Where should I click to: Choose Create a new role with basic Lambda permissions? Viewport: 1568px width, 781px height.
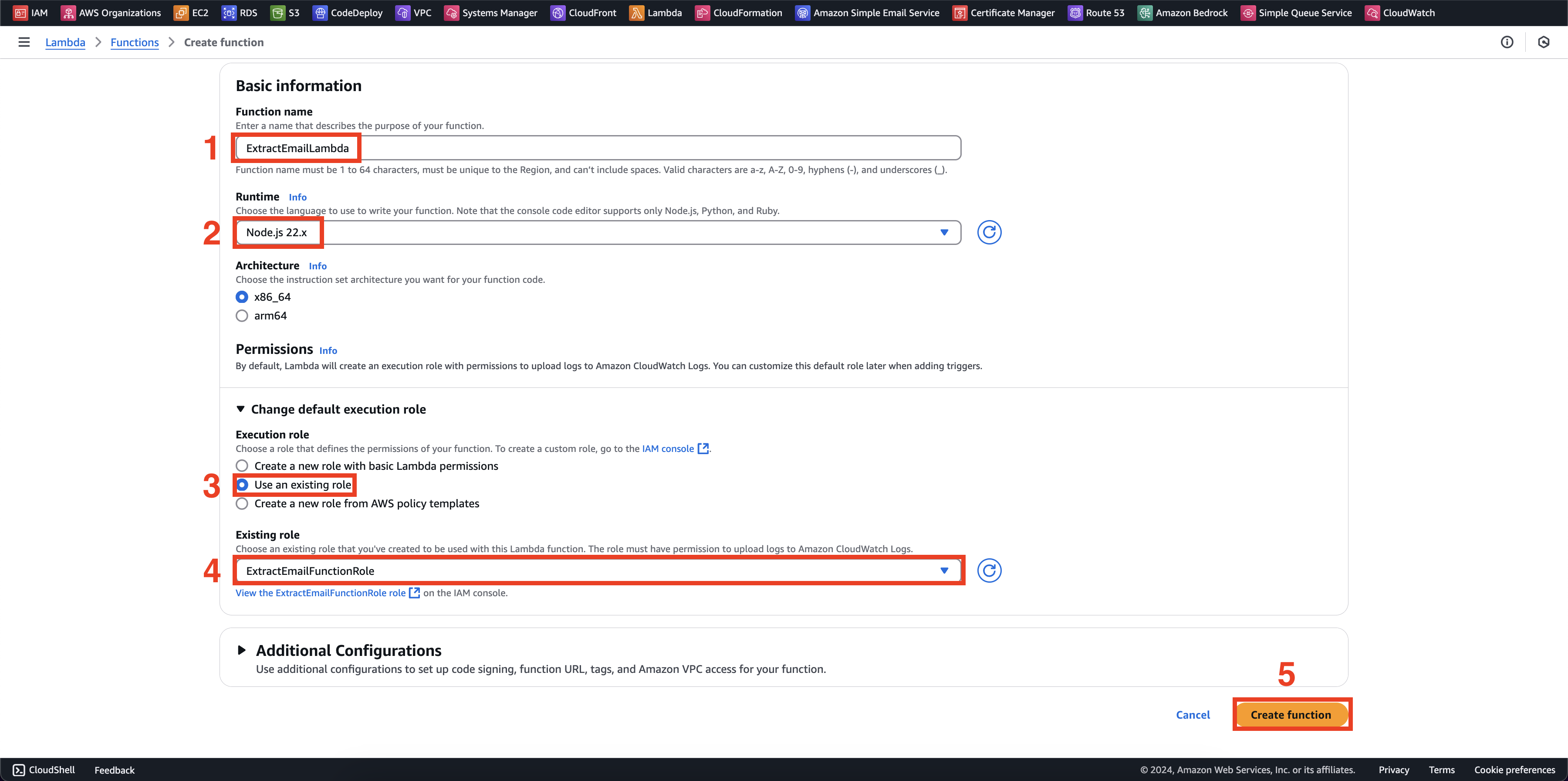[x=242, y=466]
